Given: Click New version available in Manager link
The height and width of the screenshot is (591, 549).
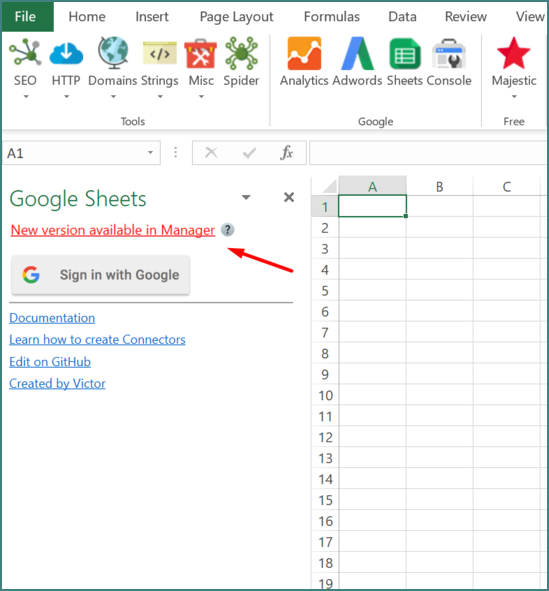Looking at the screenshot, I should pyautogui.click(x=113, y=230).
